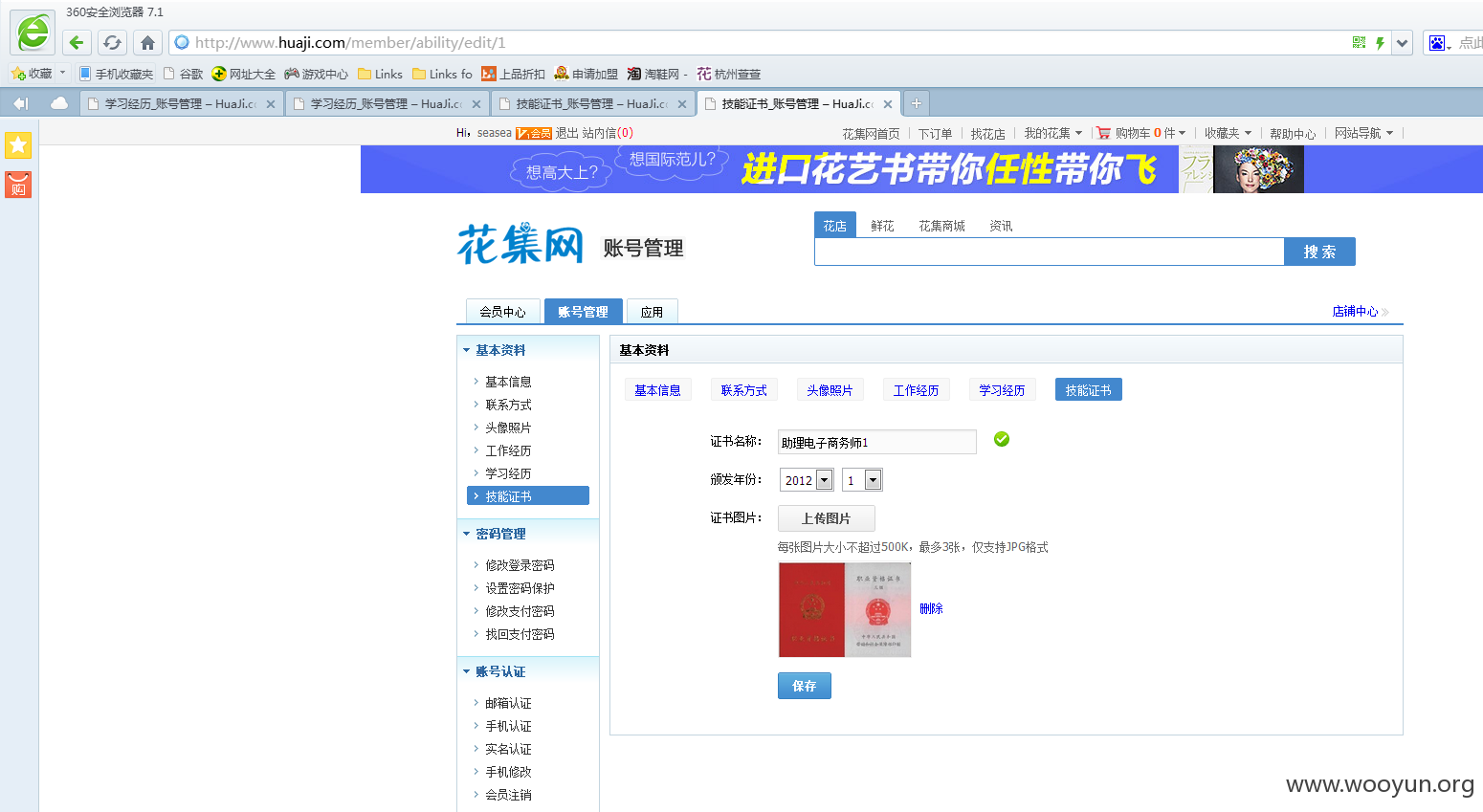Open 游戏中心 bookmark
Screen dimensions: 1483x812
tap(317, 74)
